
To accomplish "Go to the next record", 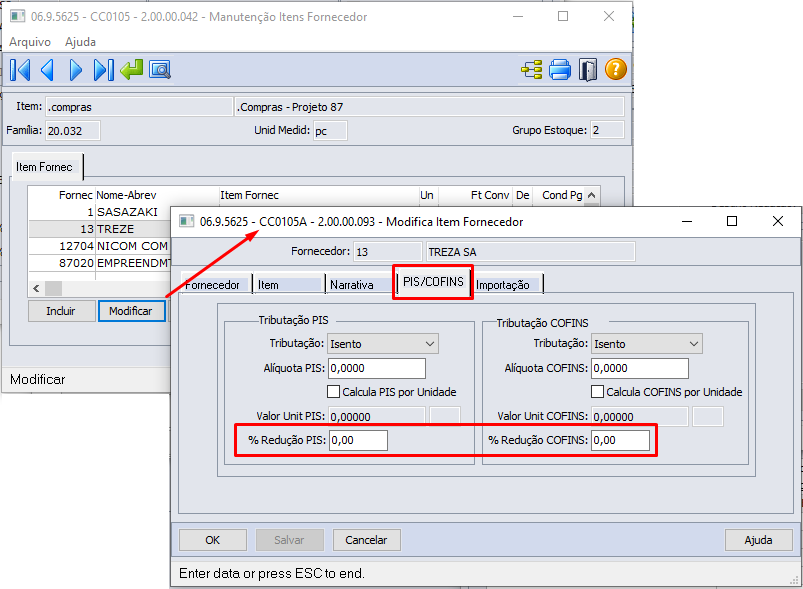I will pyautogui.click(x=75, y=70).
